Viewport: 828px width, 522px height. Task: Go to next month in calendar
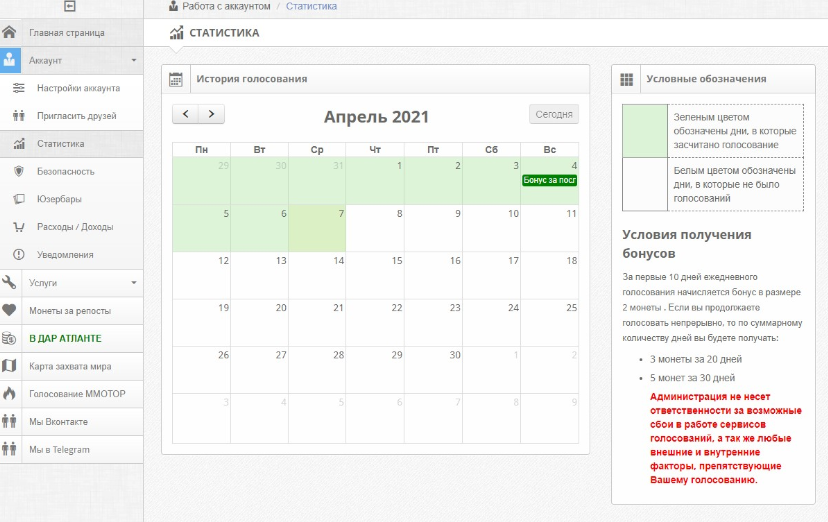click(211, 114)
